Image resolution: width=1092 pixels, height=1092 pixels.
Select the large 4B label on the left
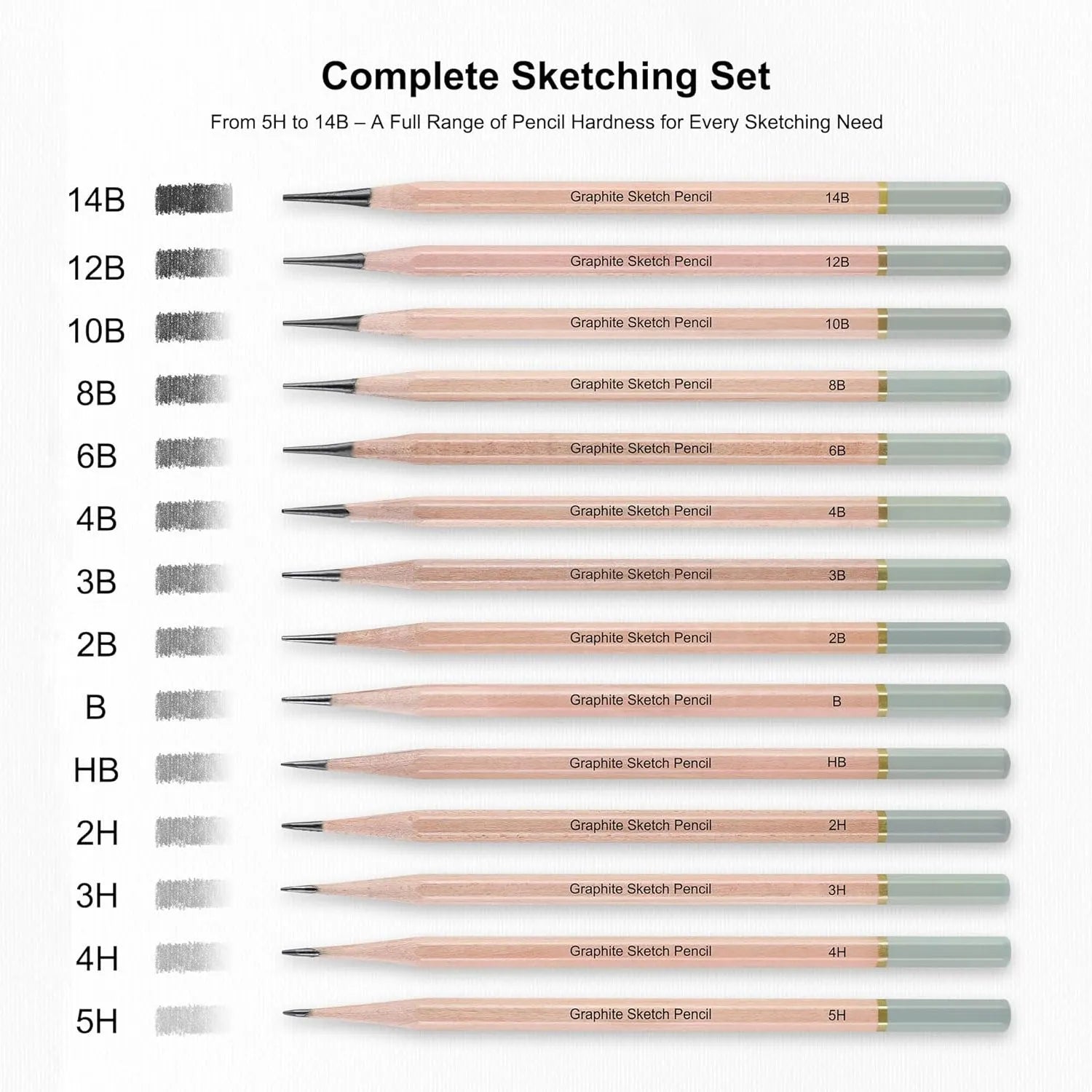(x=96, y=518)
